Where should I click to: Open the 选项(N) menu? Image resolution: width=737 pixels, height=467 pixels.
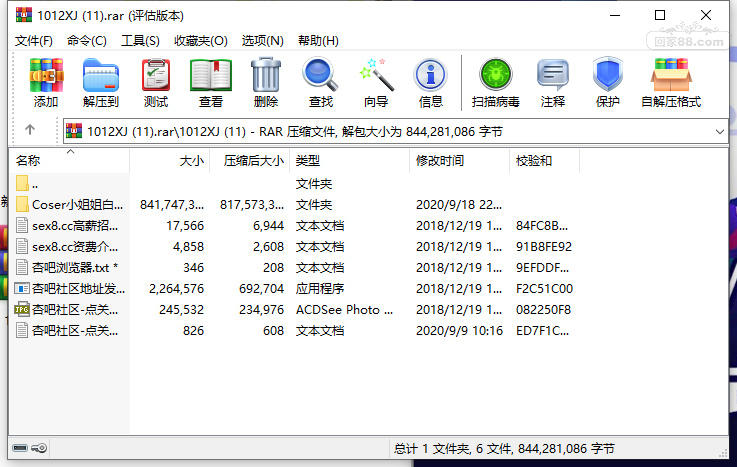click(x=262, y=41)
